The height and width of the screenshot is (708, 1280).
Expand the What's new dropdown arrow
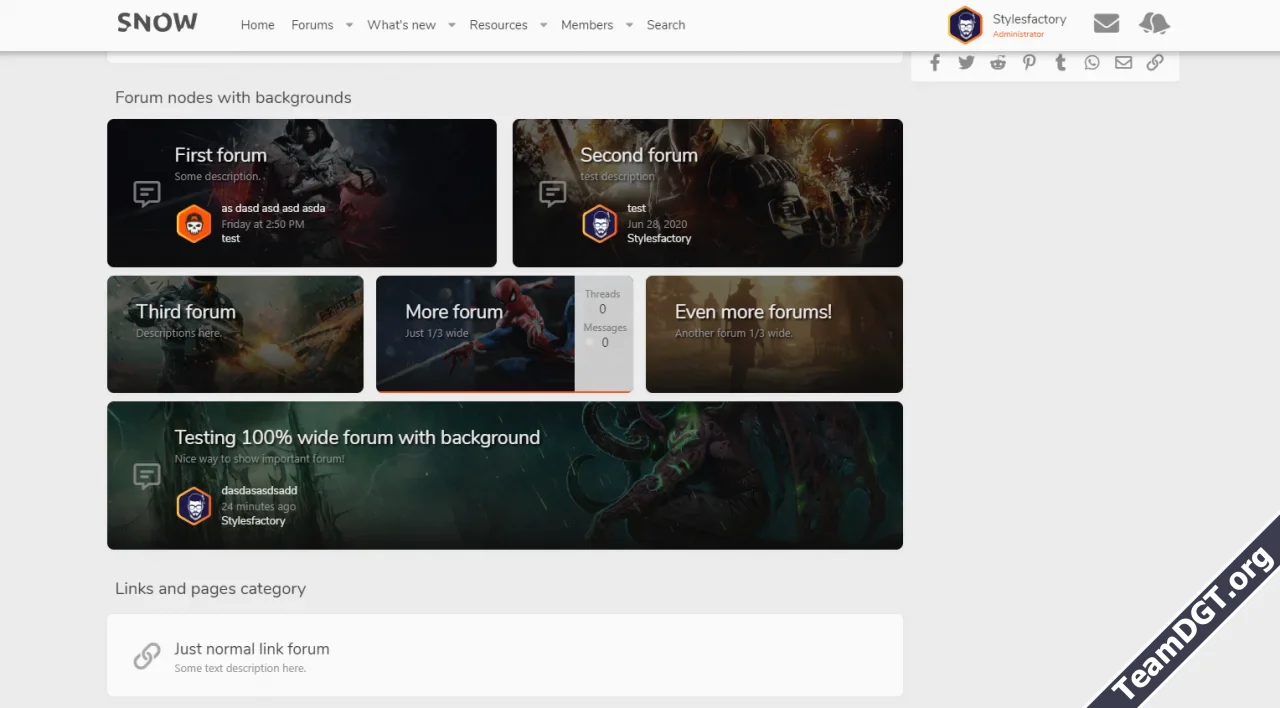[451, 25]
